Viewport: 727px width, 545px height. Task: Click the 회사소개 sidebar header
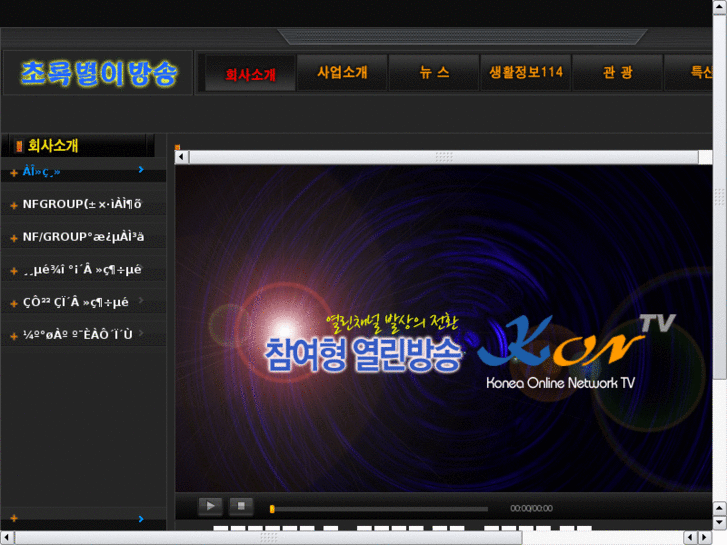tap(78, 146)
